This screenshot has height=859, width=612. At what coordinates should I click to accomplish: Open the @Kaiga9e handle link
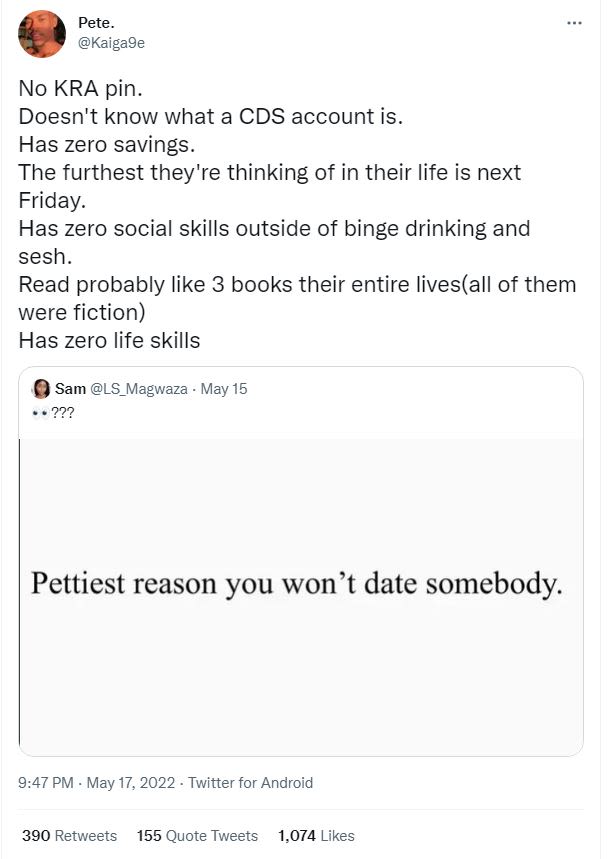point(111,42)
